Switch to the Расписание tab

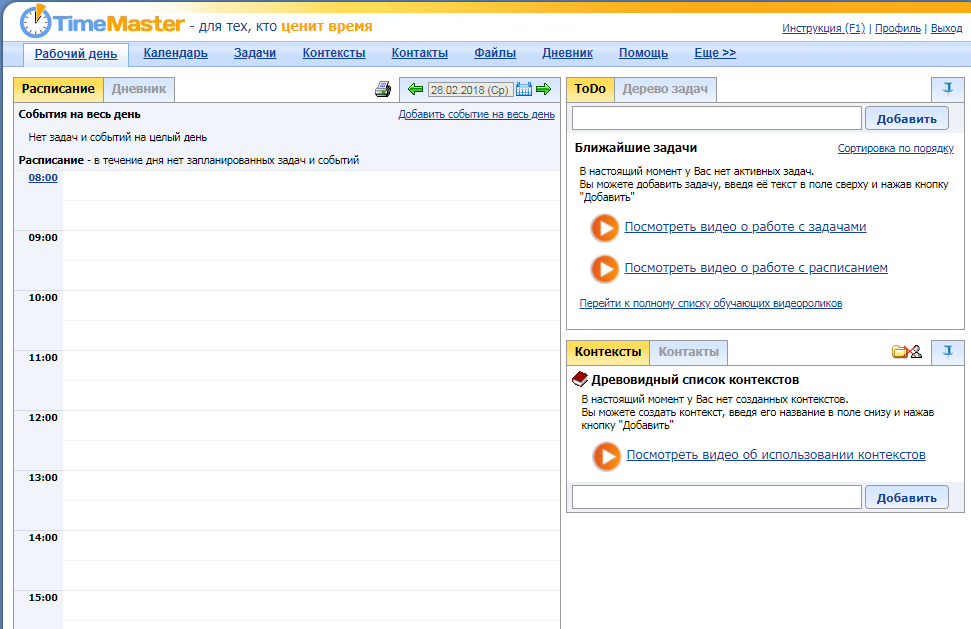point(58,89)
